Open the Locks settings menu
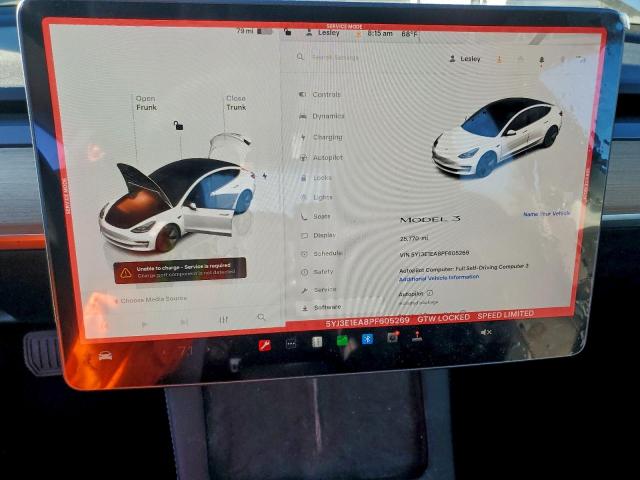Image resolution: width=640 pixels, height=480 pixels. [x=317, y=178]
